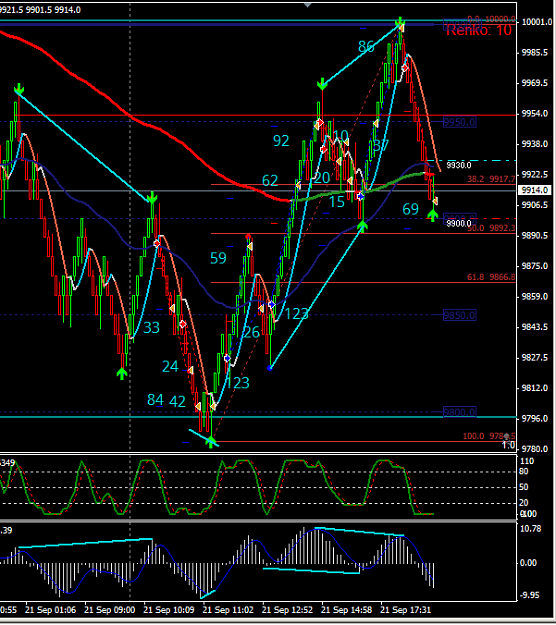Click the 9954.0 price axis label
The height and width of the screenshot is (625, 556).
click(534, 114)
